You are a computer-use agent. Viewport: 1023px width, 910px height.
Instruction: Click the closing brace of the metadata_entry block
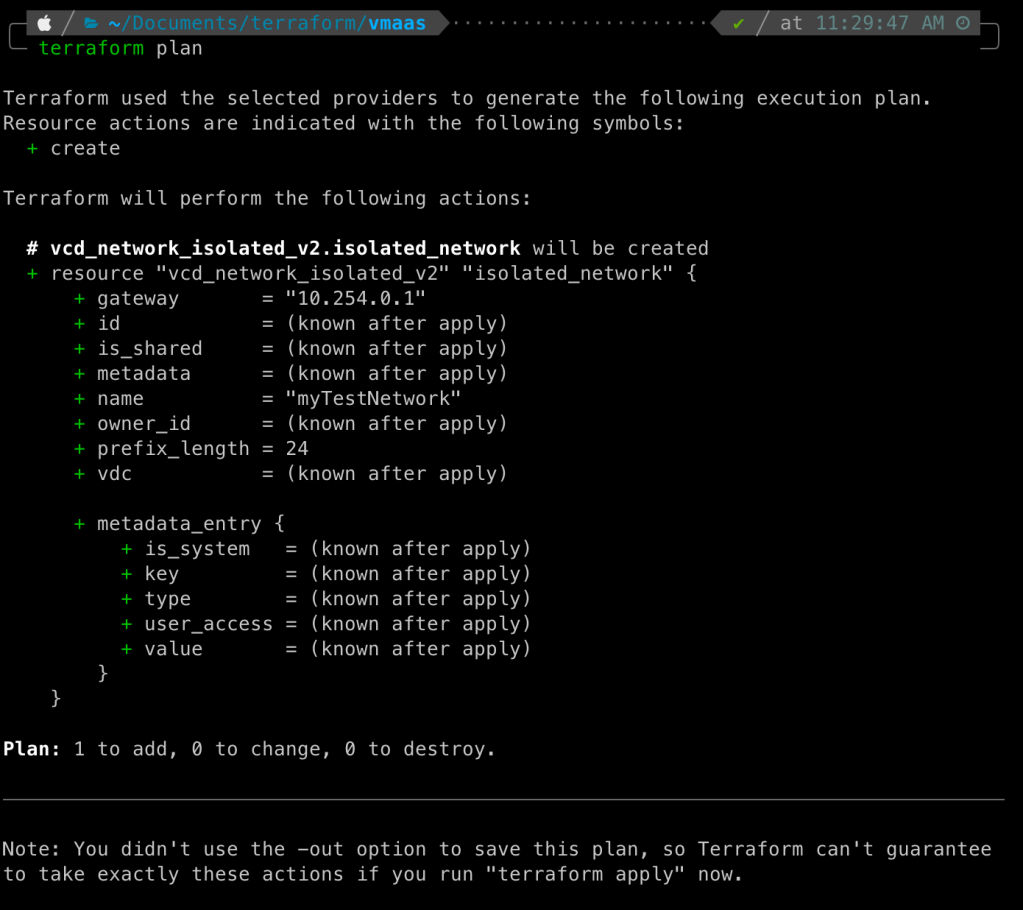pos(103,673)
